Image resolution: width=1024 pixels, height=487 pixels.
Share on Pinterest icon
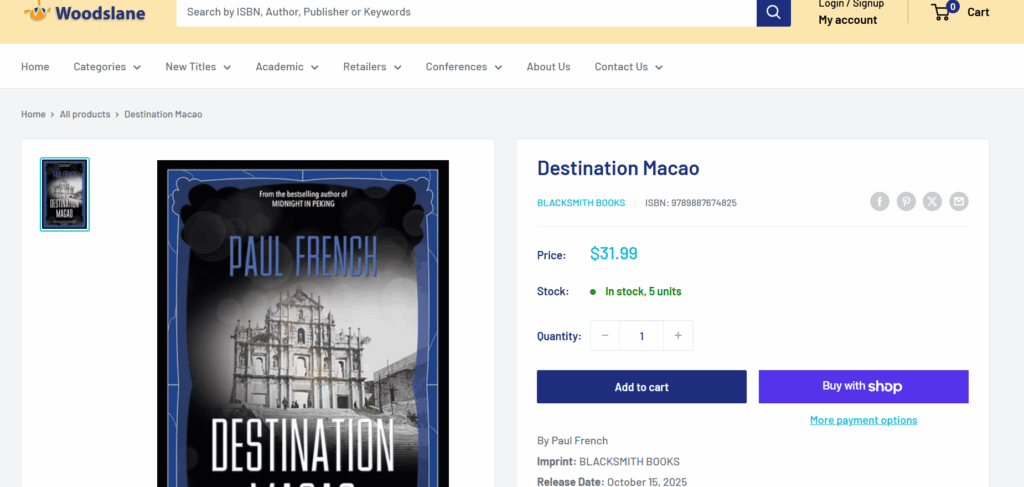coord(906,202)
